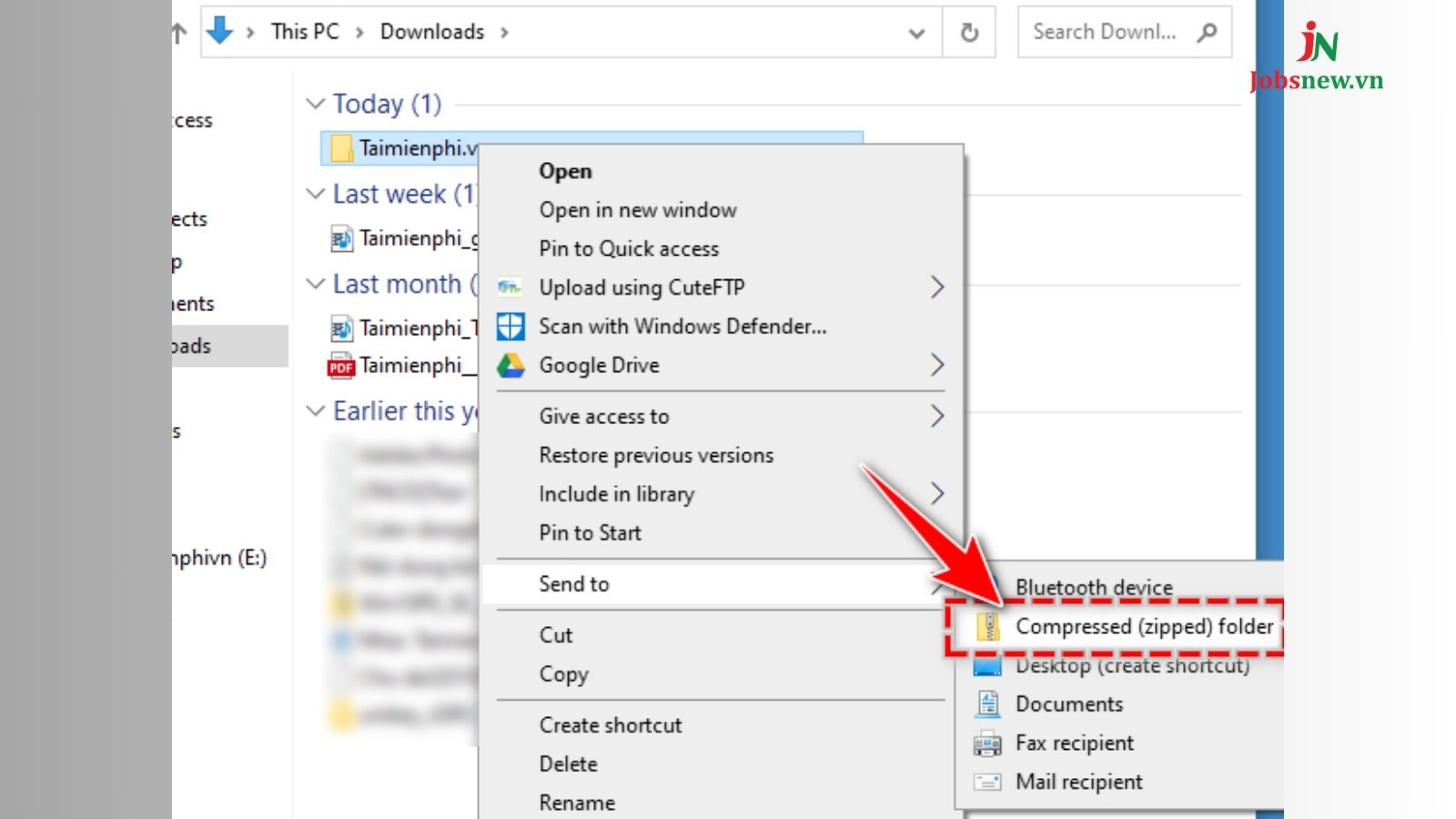
Task: Select Fax recipient text
Action: 1075,743
